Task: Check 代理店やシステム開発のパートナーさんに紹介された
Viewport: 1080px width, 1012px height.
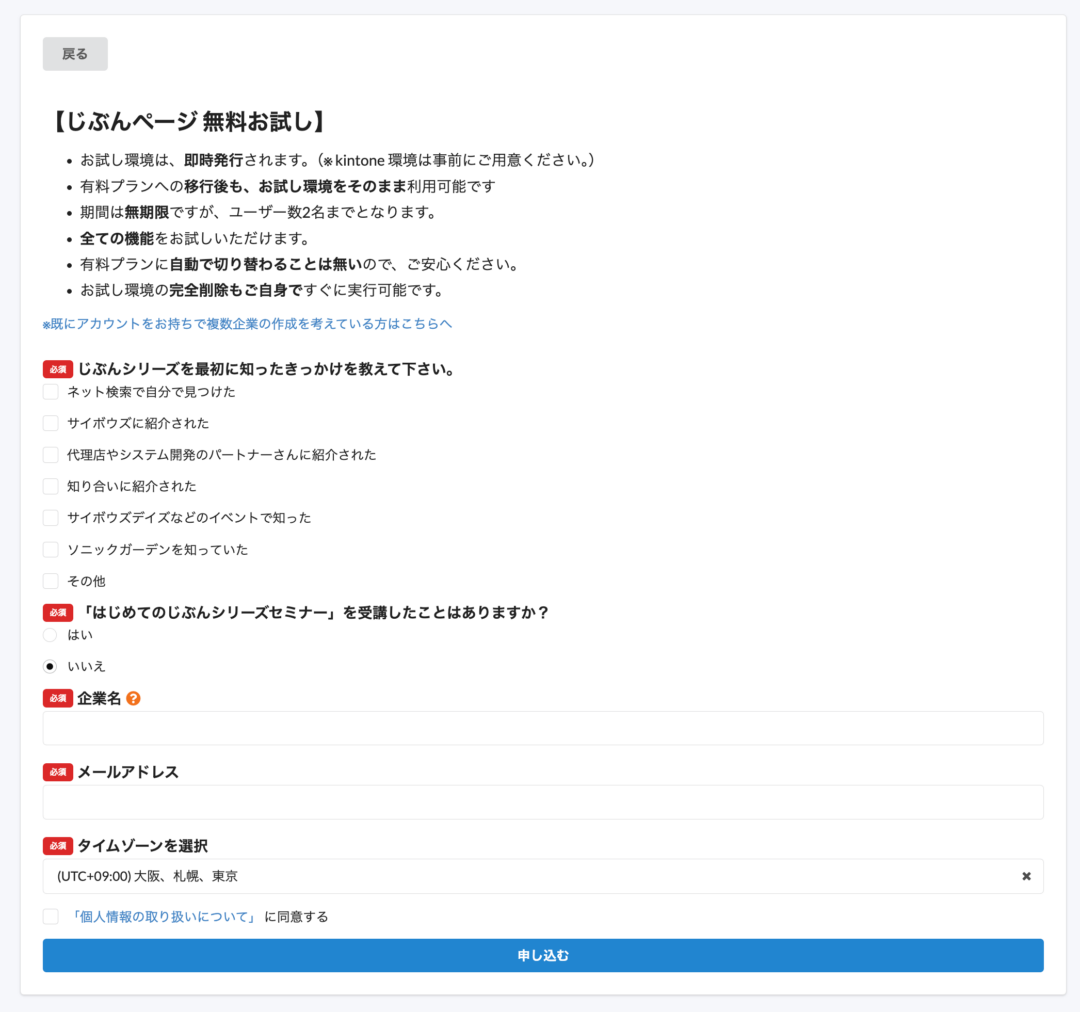Action: 50,455
